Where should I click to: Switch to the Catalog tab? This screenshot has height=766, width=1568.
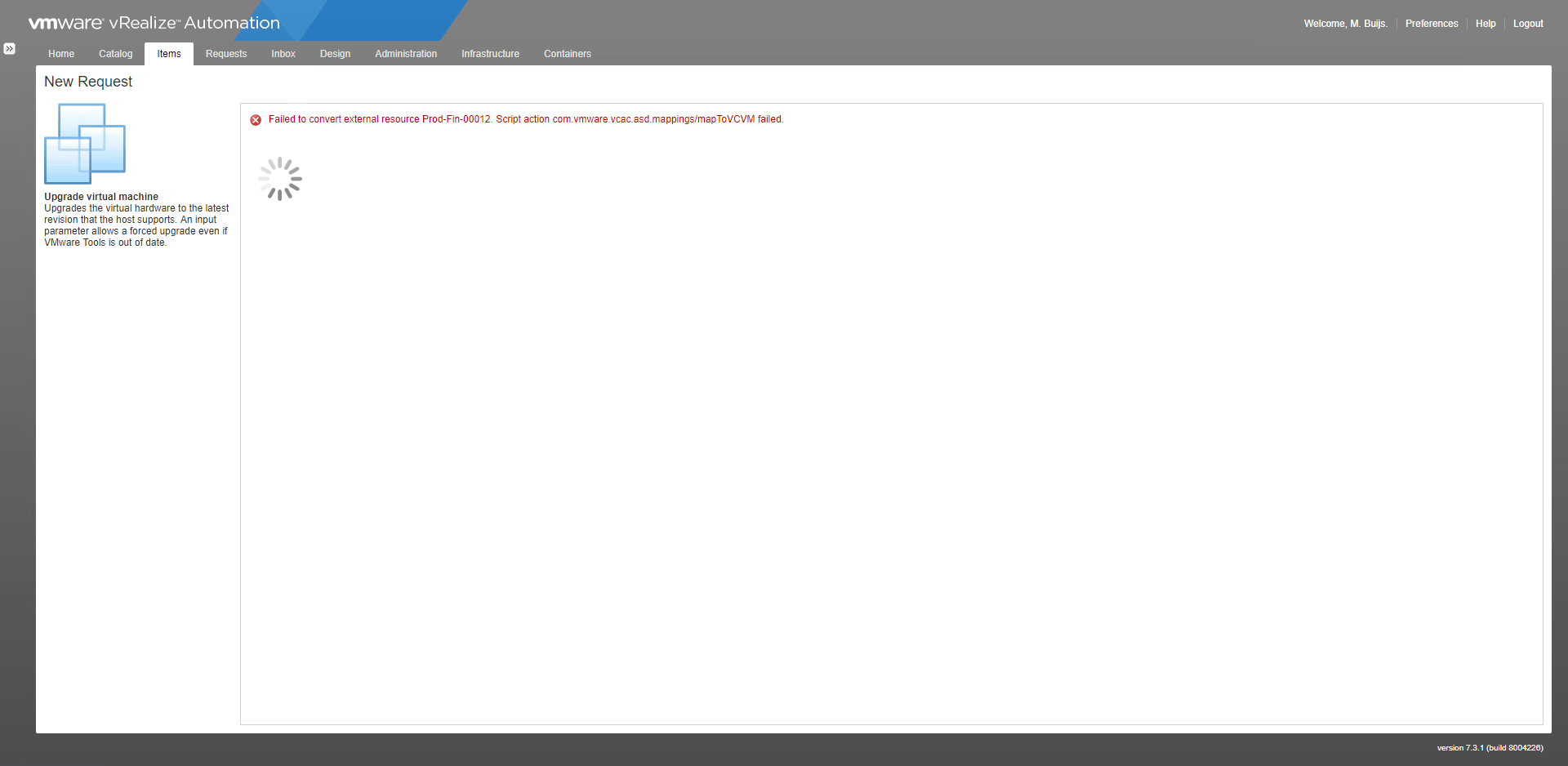coord(114,53)
